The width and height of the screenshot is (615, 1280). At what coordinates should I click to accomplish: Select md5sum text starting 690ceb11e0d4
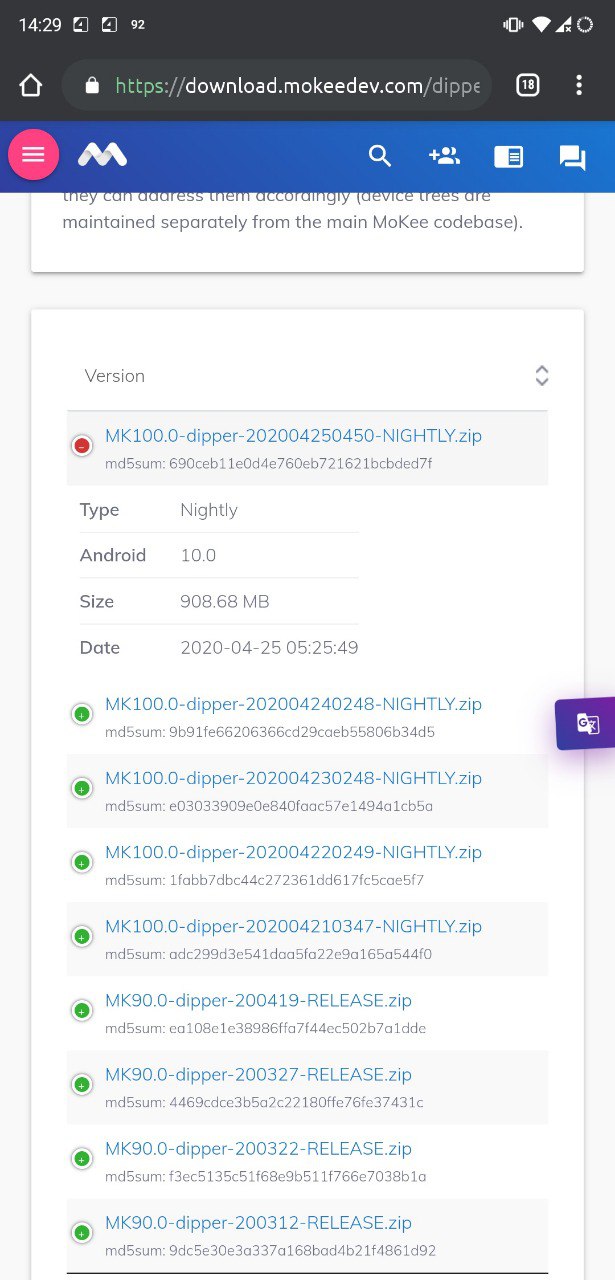pyautogui.click(x=269, y=464)
